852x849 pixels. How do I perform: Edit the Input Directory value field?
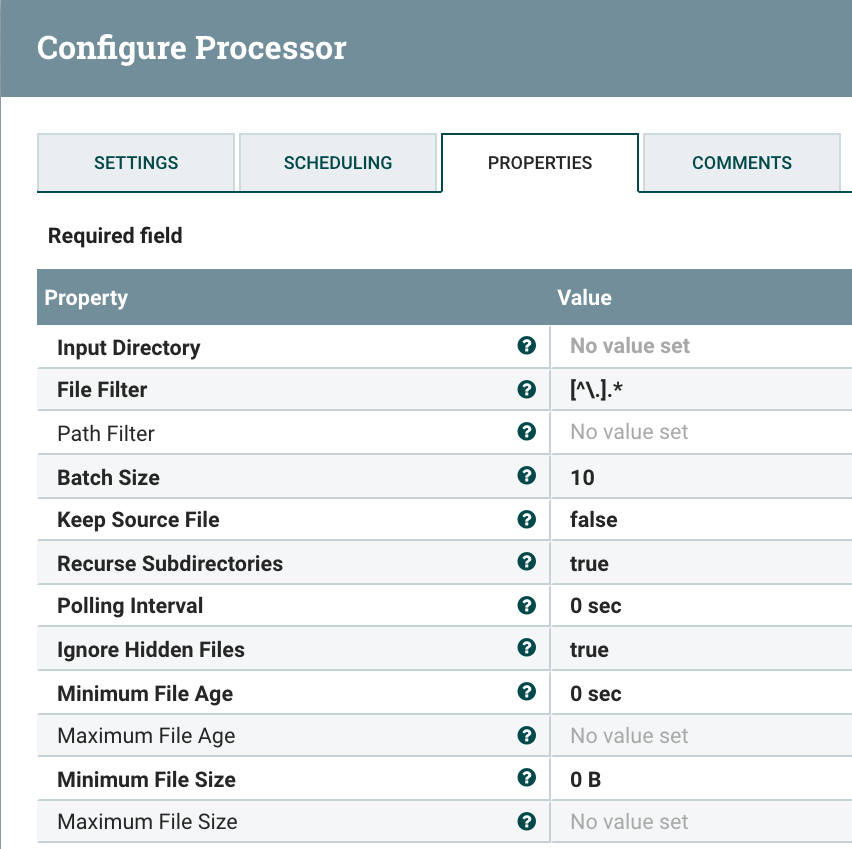click(x=700, y=346)
